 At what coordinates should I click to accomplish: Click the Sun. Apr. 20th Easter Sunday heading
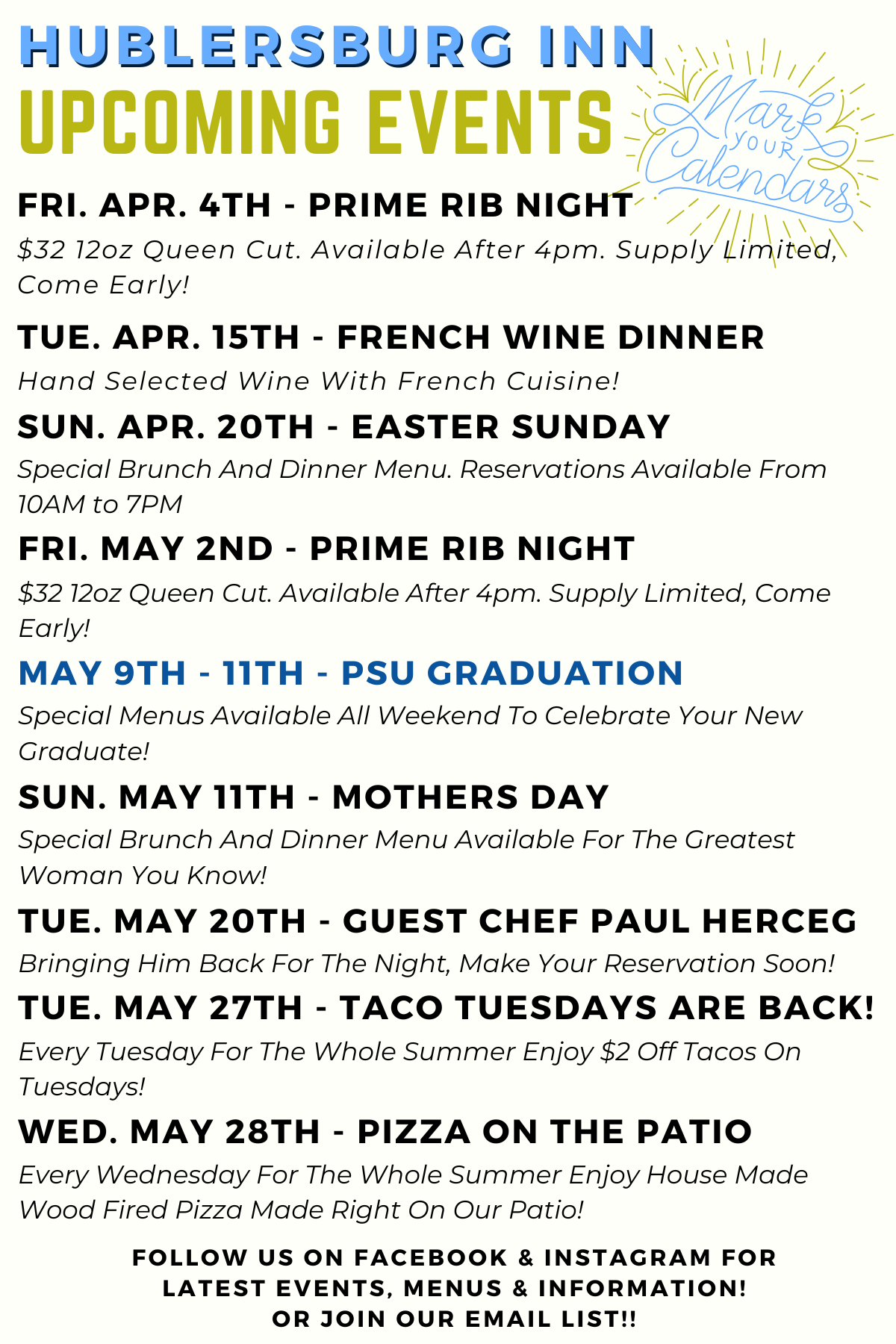(343, 426)
